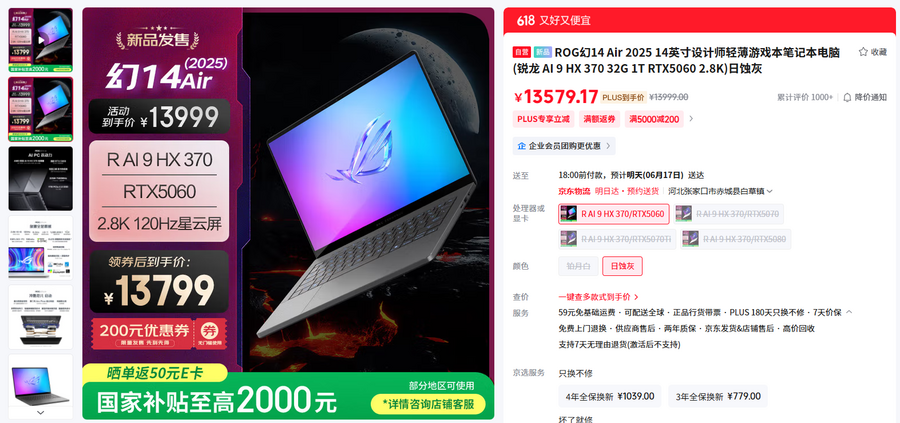Open the 企业会员团购更优惠 link
The height and width of the screenshot is (423, 900).
[x=564, y=146]
